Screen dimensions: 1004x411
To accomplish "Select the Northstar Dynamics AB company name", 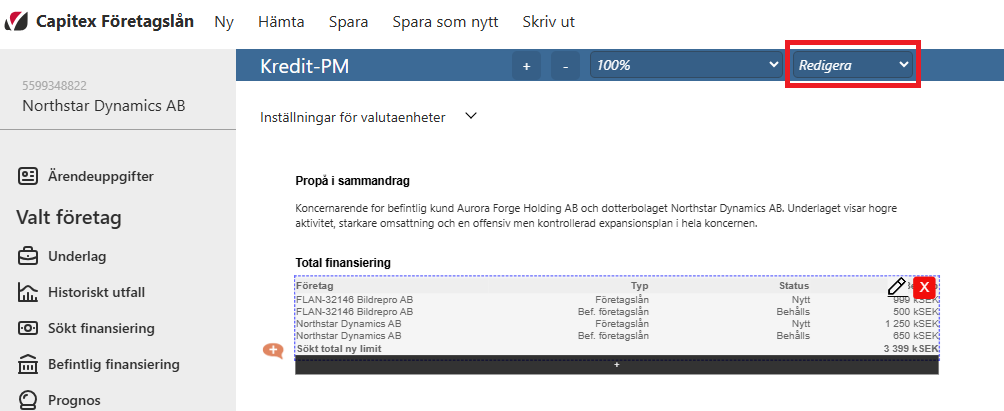I will pos(104,106).
